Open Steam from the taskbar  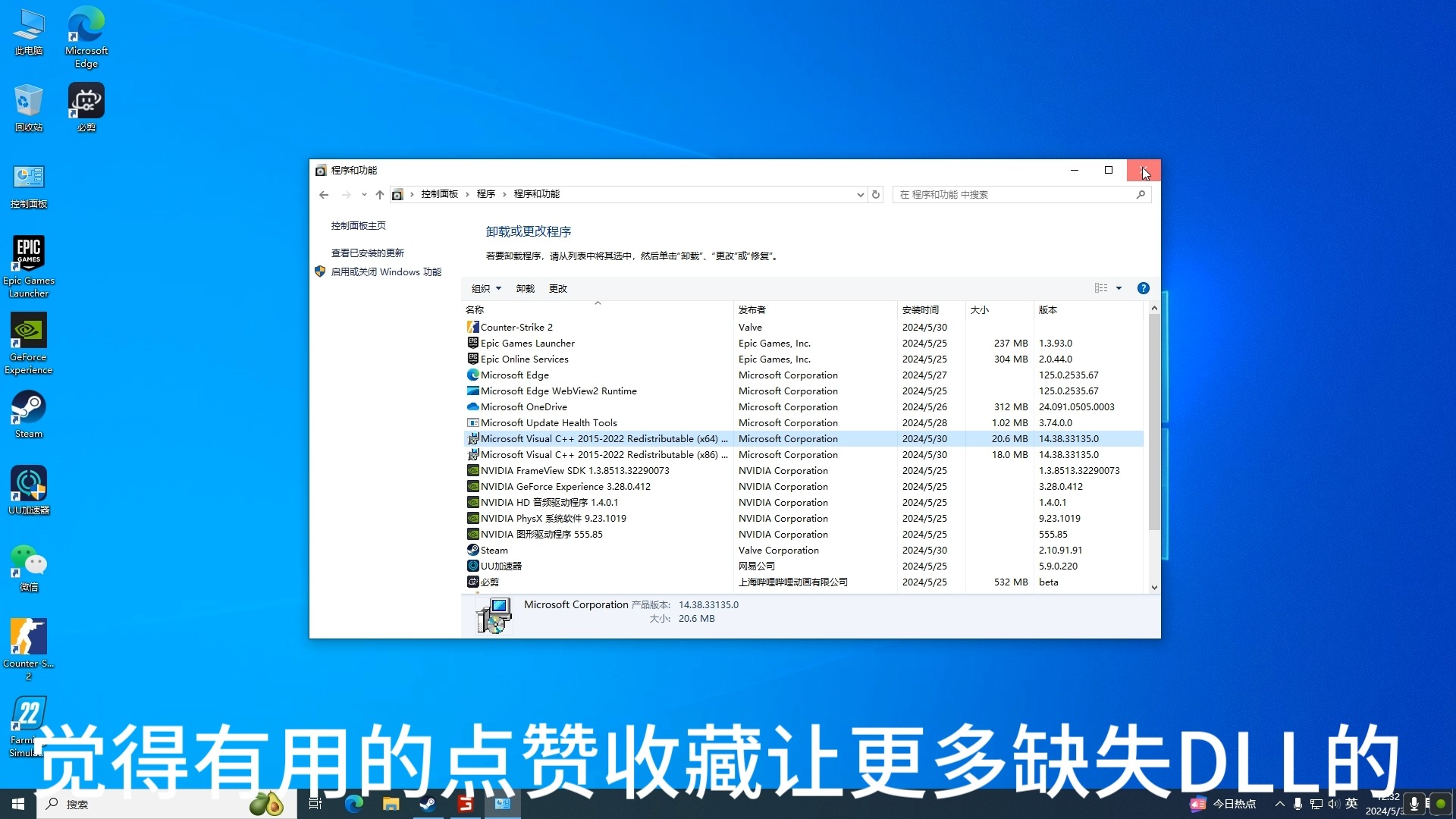pos(427,804)
